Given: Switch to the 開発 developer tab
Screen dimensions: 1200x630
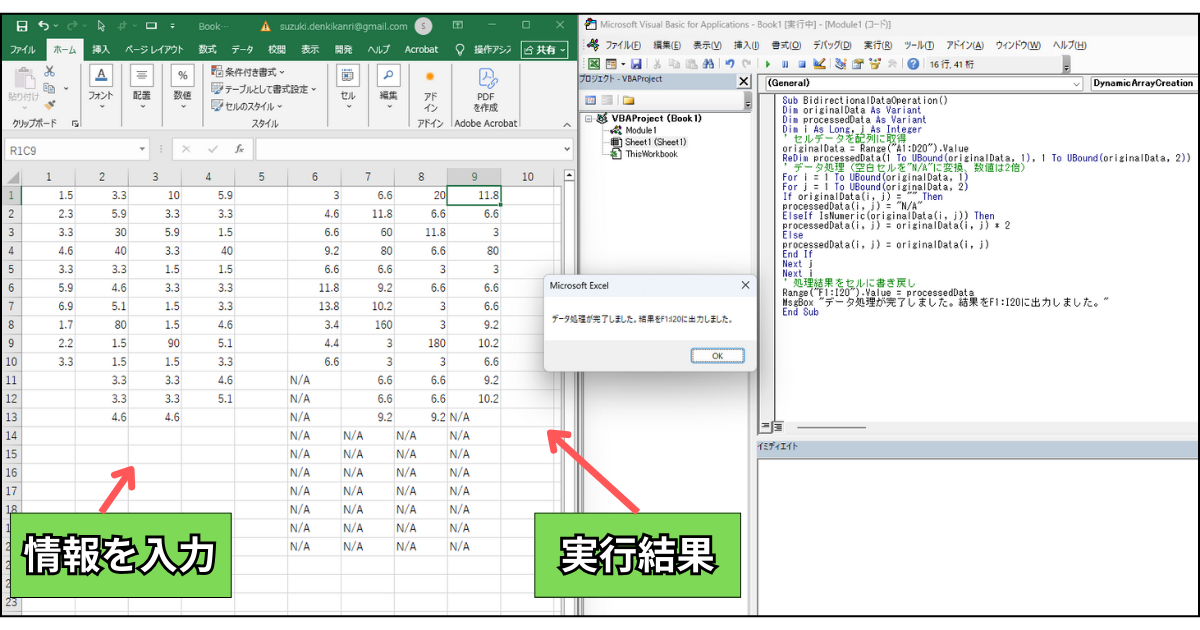Looking at the screenshot, I should (343, 49).
